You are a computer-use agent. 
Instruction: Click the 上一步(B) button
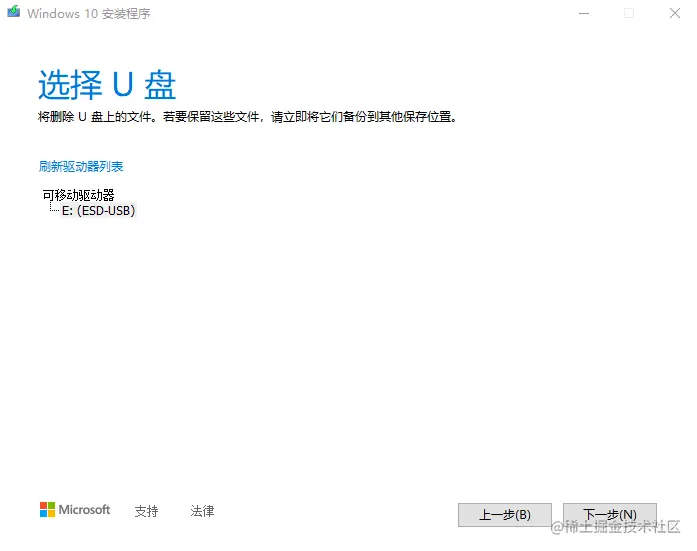point(505,515)
